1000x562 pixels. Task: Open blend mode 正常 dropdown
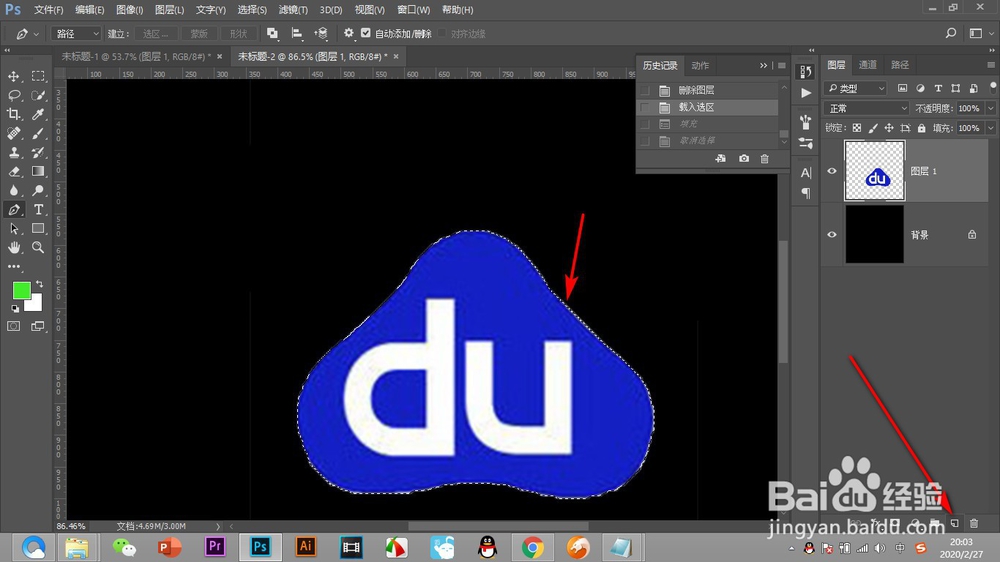click(867, 108)
